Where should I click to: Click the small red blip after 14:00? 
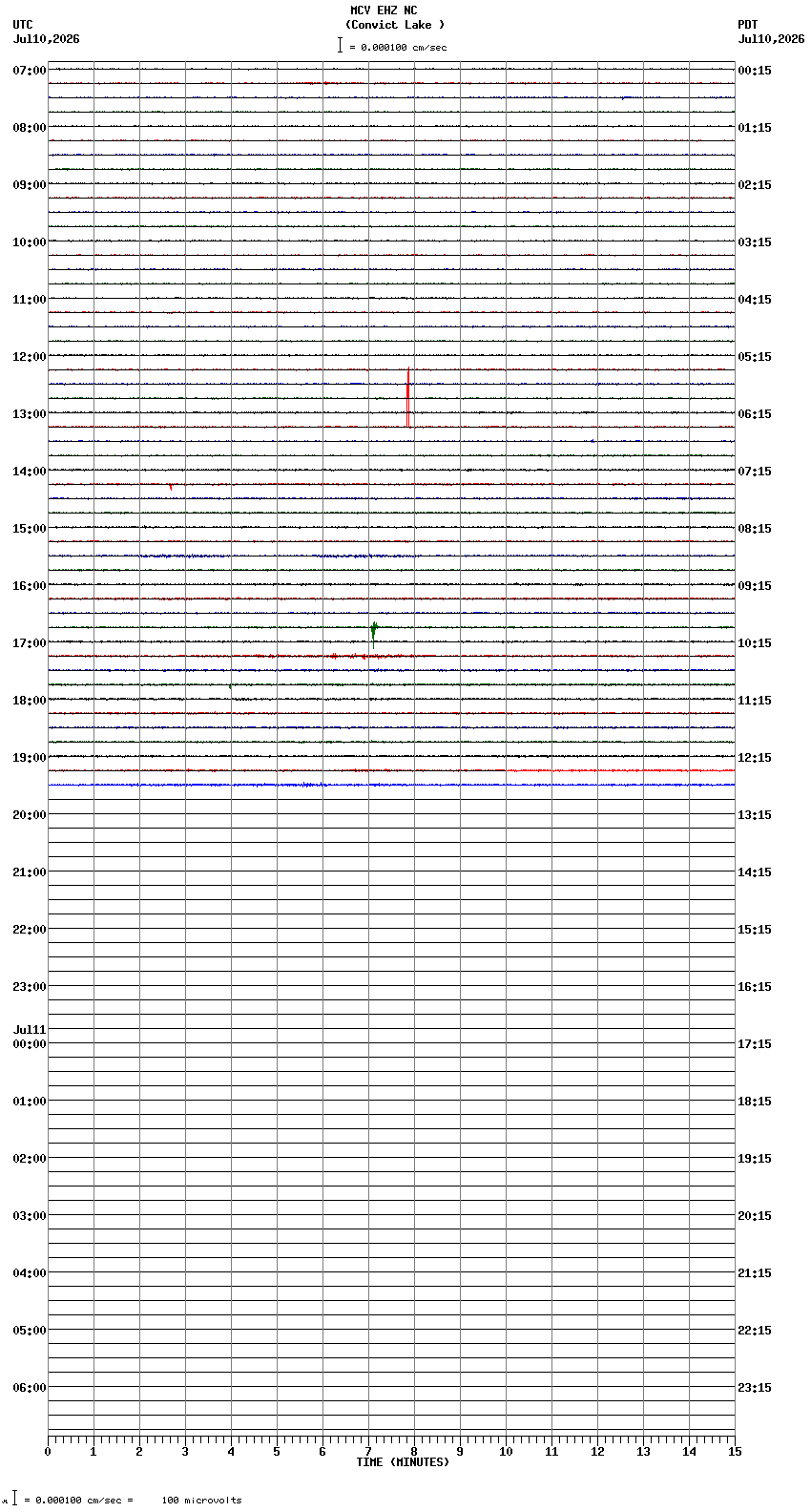[x=171, y=487]
